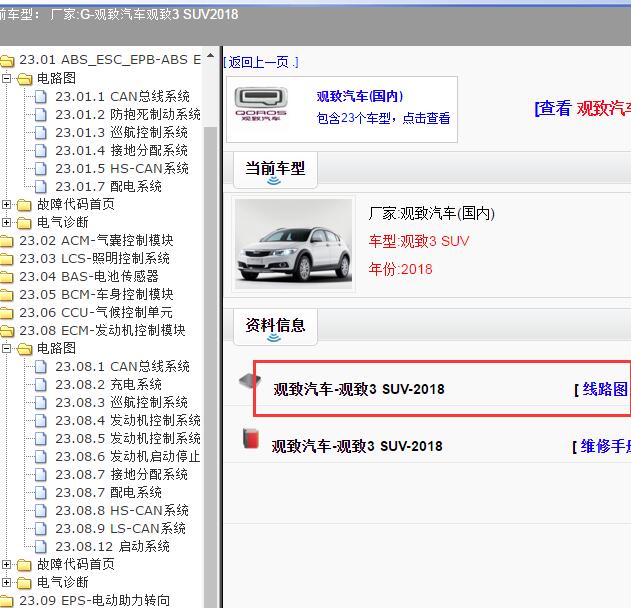Open 23.08.4 发动机控制系统 document
The image size is (631, 608).
128,420
